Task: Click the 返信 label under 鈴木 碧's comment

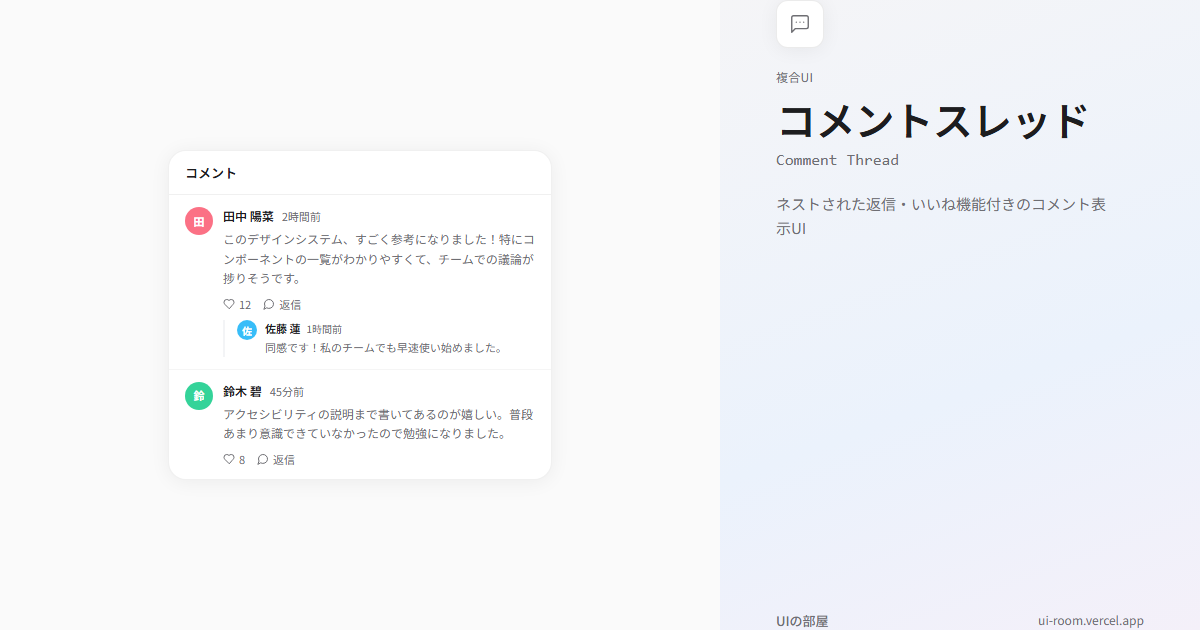Action: coord(284,459)
